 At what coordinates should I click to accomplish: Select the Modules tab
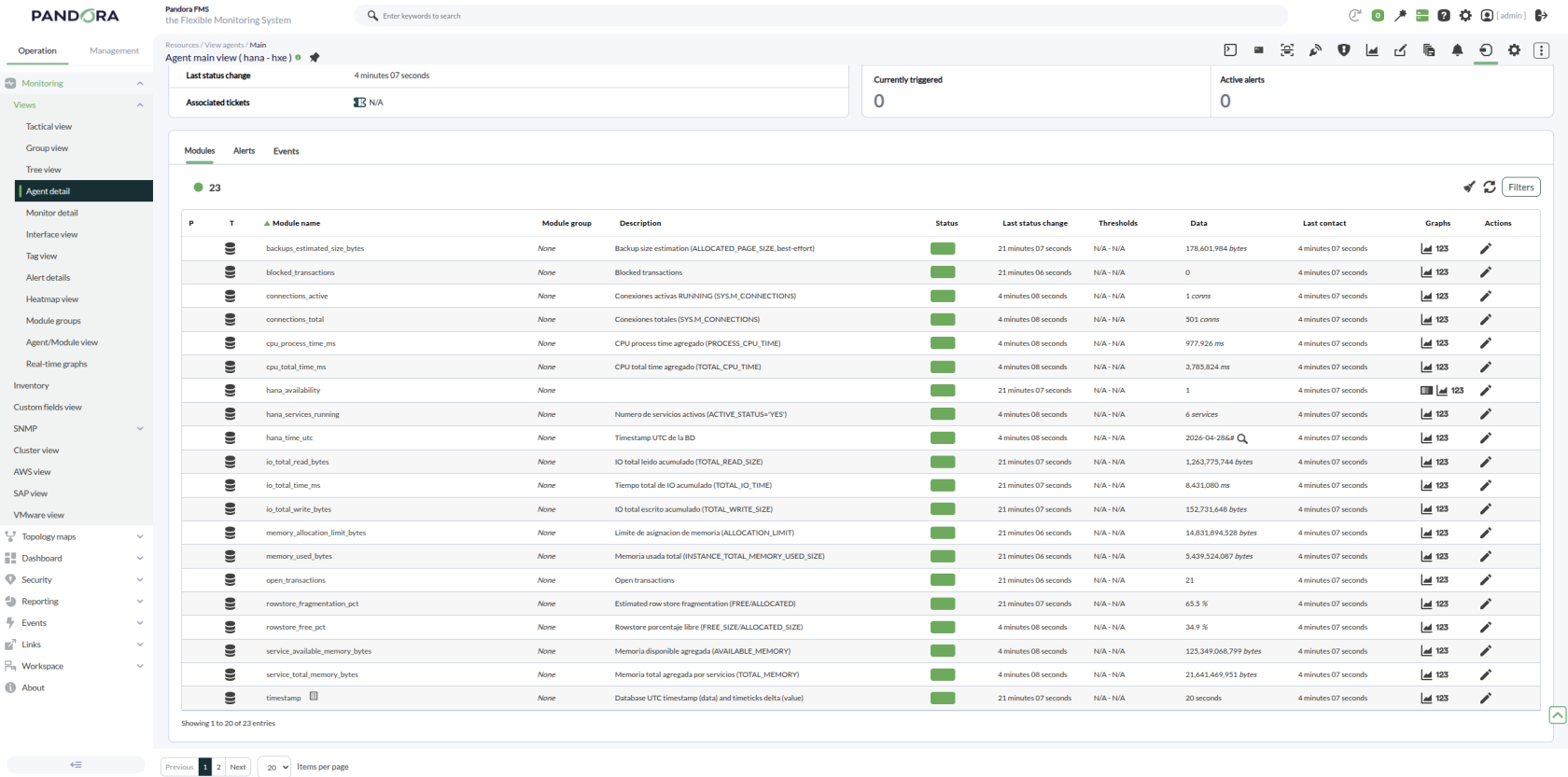pyautogui.click(x=200, y=151)
